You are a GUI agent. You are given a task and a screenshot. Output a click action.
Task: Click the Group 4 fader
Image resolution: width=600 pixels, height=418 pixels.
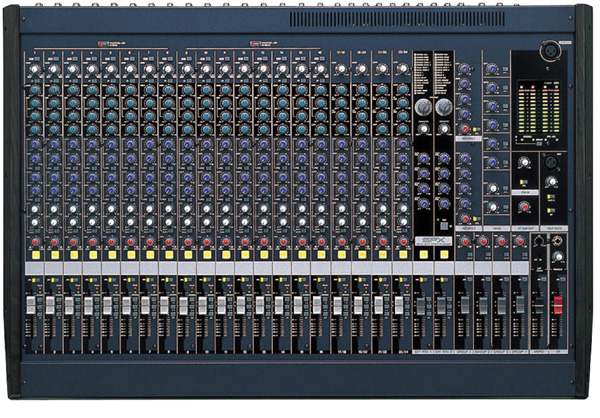click(520, 303)
